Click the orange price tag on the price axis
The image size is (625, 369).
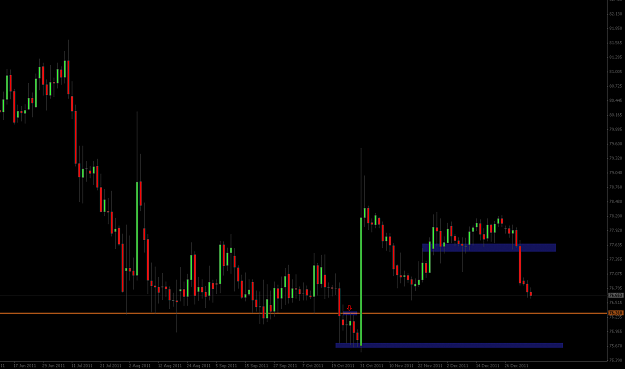[x=615, y=314]
